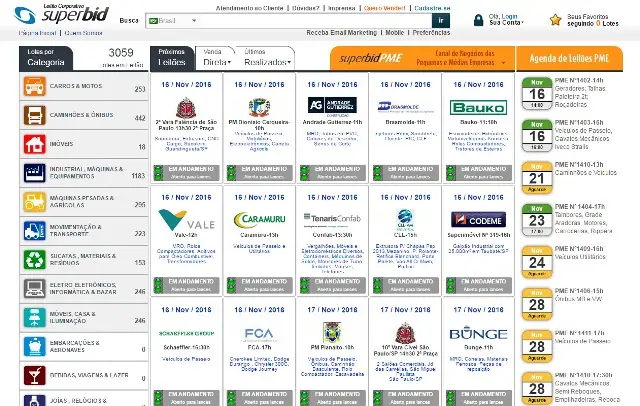Click the Caramuru-13h Em Andamento button
The width and height of the screenshot is (640, 406).
click(259, 285)
